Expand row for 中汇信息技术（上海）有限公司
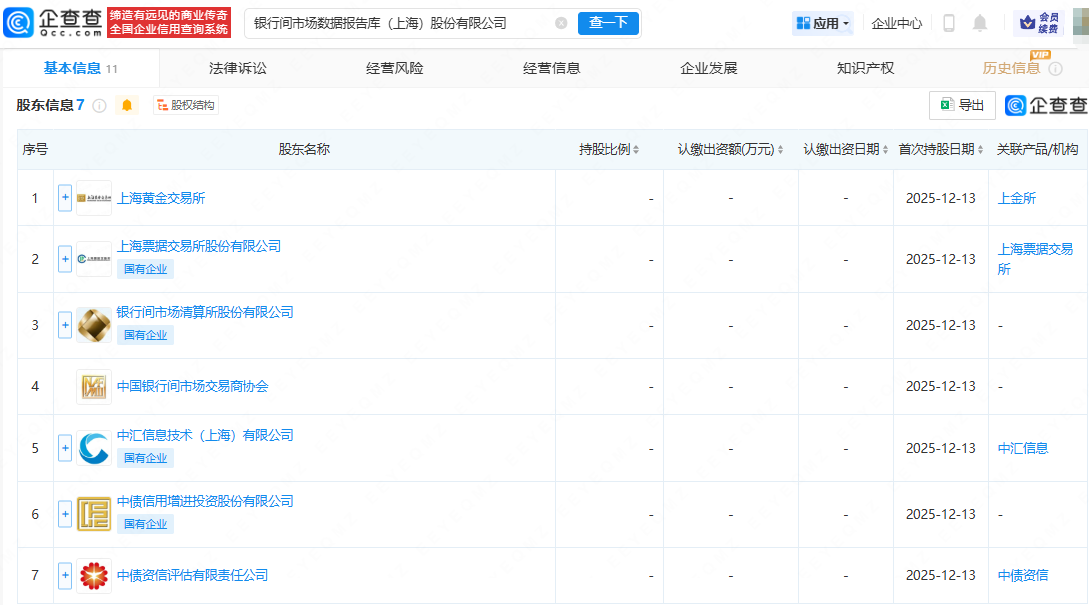The height and width of the screenshot is (605, 1089). coord(65,448)
